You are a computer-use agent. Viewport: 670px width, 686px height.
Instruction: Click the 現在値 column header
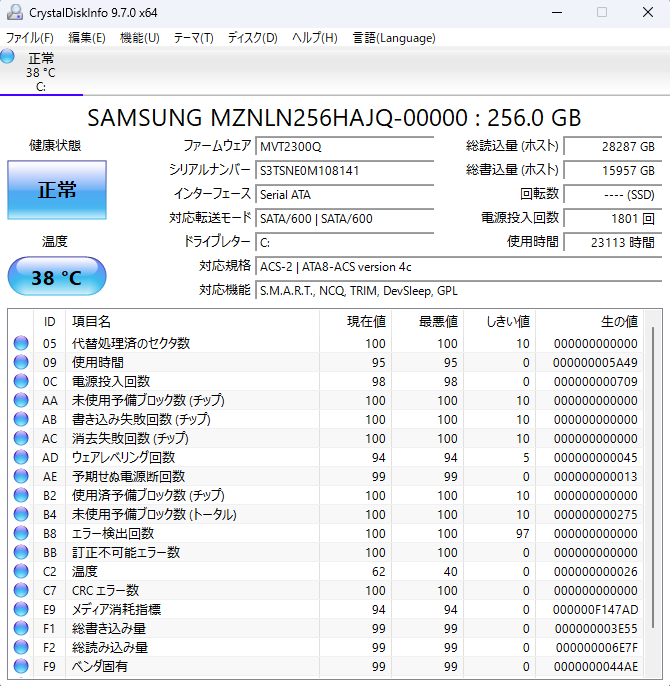pos(356,322)
